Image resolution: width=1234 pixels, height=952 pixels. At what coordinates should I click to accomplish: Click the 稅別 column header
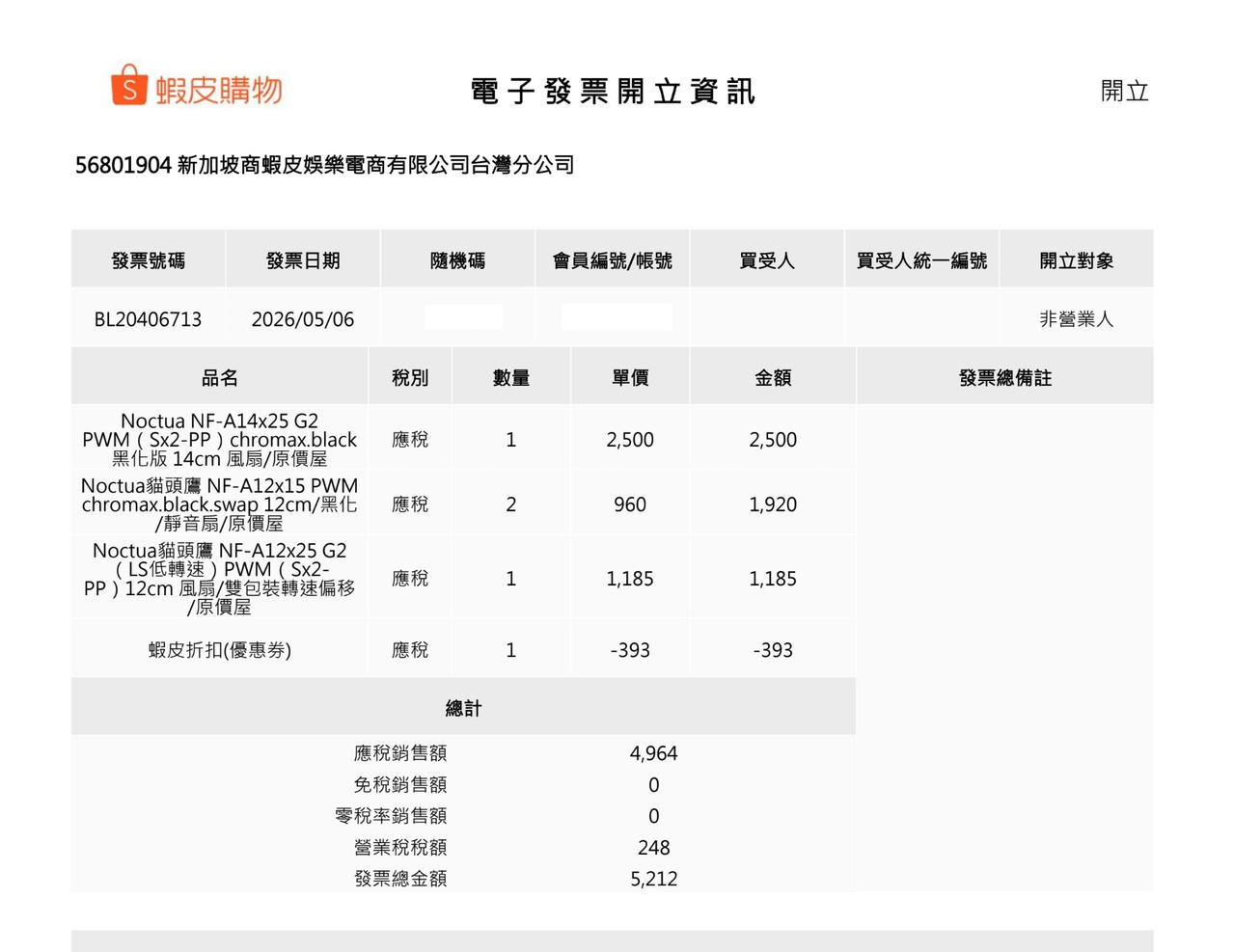410,378
